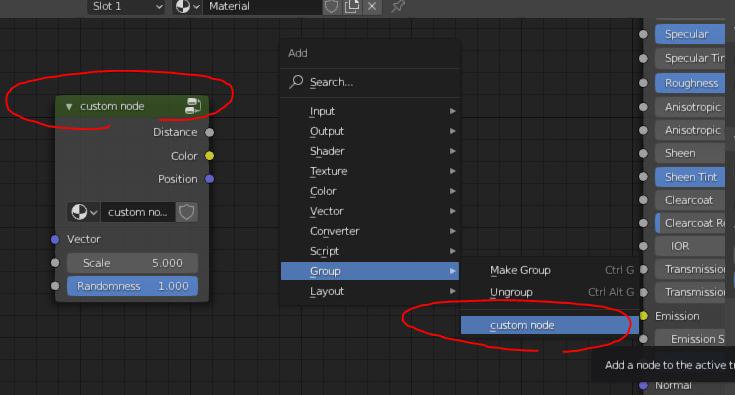
Task: Toggle the pin icon in header
Action: coord(398,7)
